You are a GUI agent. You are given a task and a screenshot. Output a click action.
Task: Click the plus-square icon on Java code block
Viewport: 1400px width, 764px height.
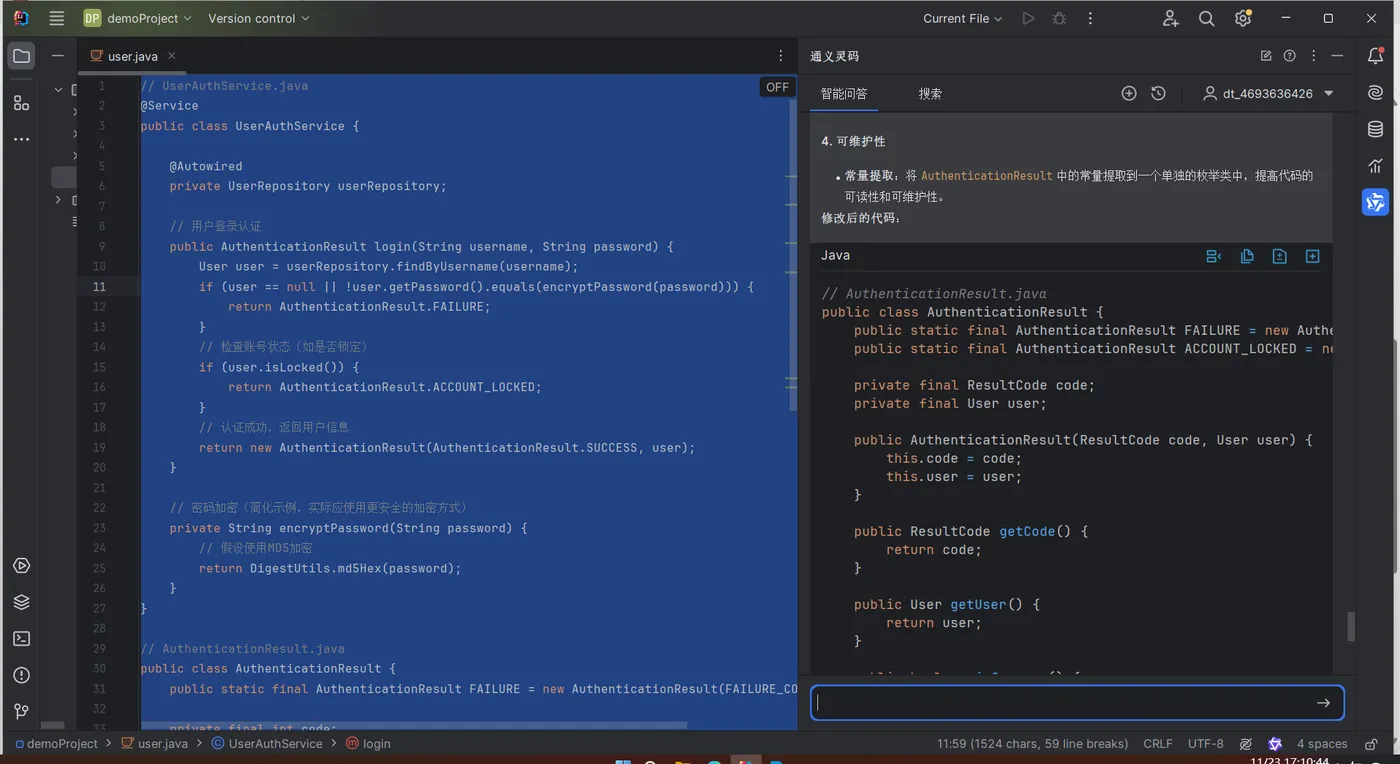1312,256
